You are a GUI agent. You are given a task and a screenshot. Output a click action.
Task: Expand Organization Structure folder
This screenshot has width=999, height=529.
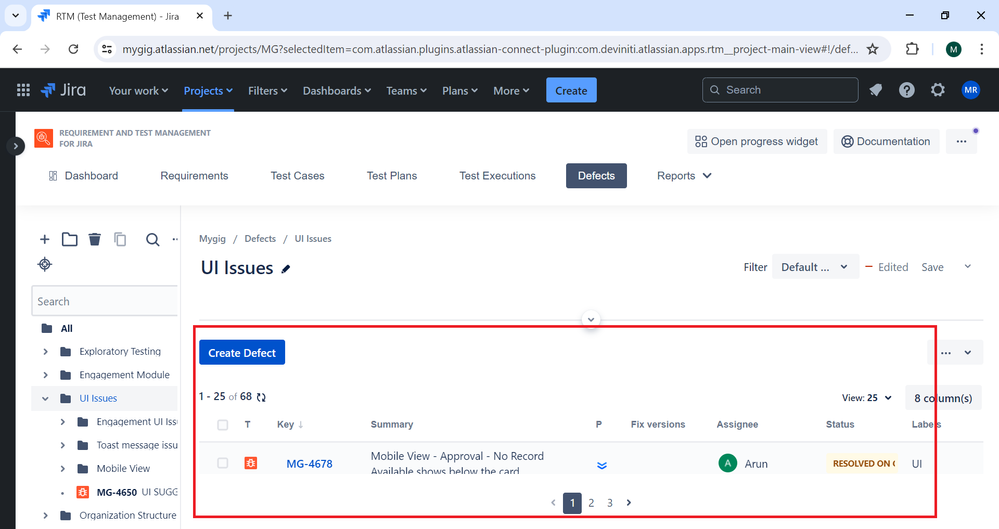45,516
